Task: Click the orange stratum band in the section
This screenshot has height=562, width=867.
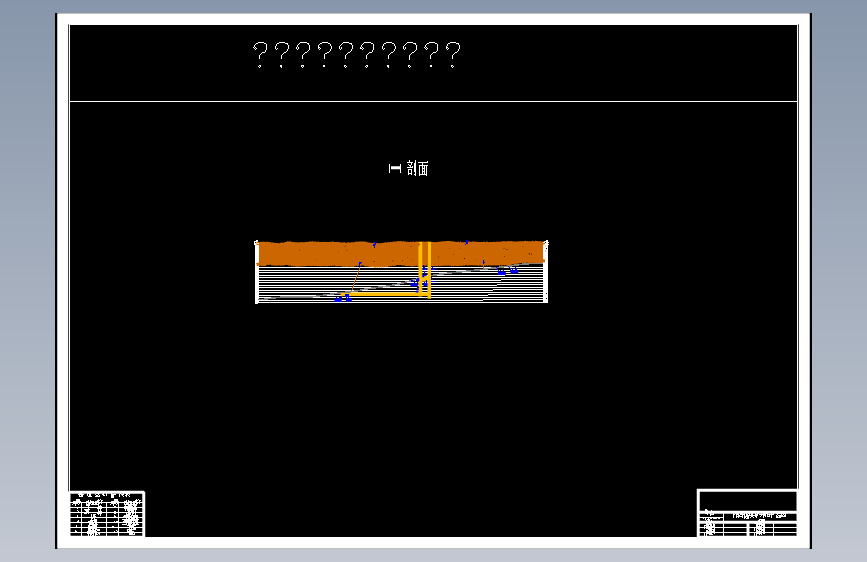Action: pyautogui.click(x=401, y=254)
